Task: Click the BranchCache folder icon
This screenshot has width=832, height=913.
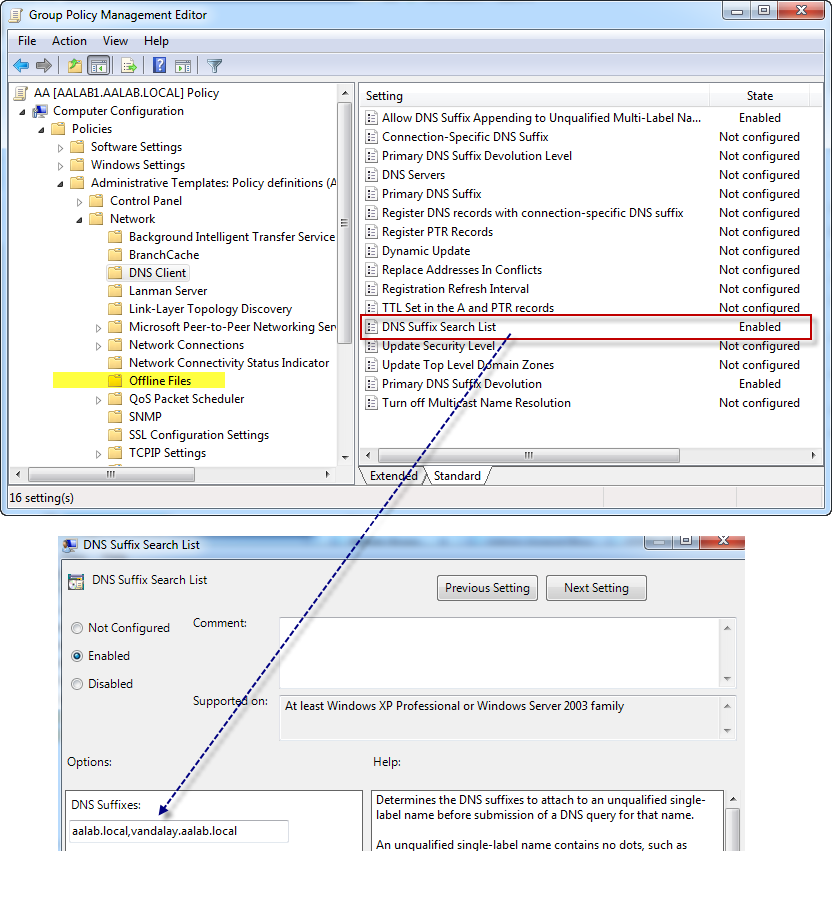Action: point(115,254)
